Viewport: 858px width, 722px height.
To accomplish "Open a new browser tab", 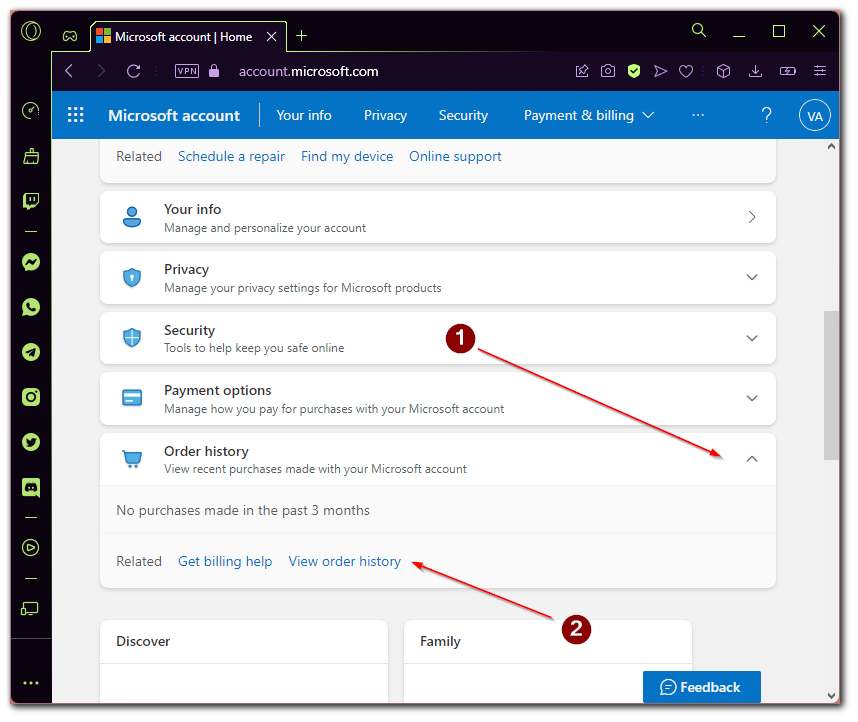I will 301,36.
